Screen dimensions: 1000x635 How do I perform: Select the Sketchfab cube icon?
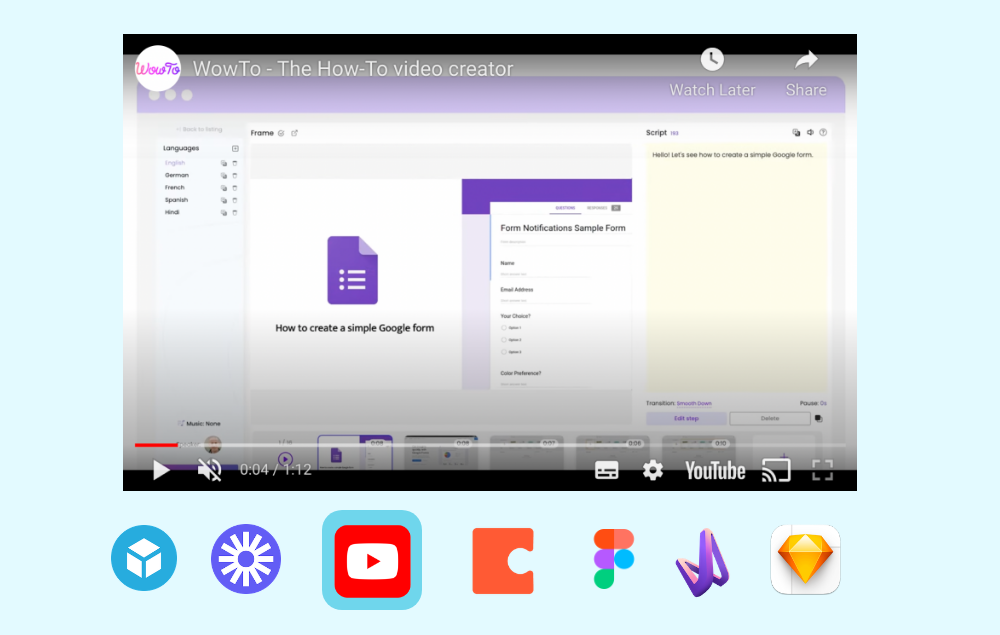click(144, 558)
